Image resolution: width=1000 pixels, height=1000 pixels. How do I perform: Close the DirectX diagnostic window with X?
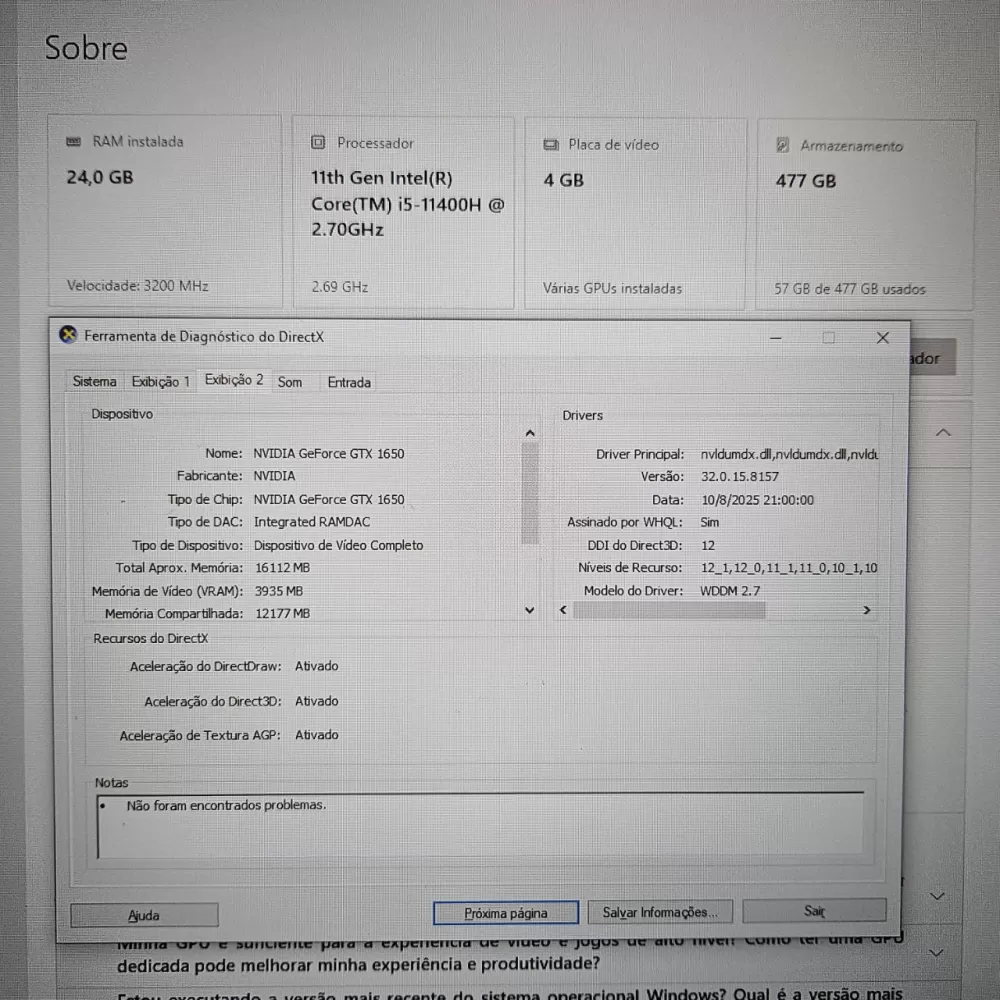click(882, 338)
